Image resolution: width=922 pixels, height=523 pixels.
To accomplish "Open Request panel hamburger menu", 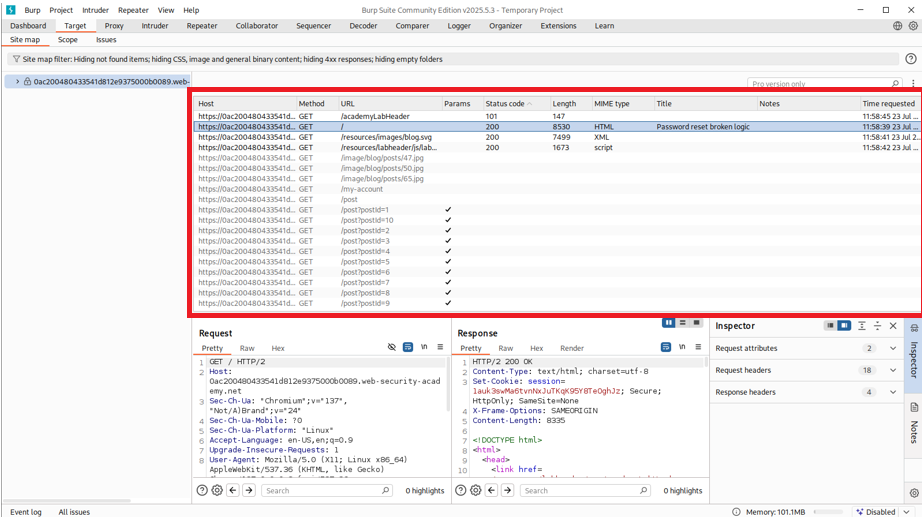I will 440,347.
